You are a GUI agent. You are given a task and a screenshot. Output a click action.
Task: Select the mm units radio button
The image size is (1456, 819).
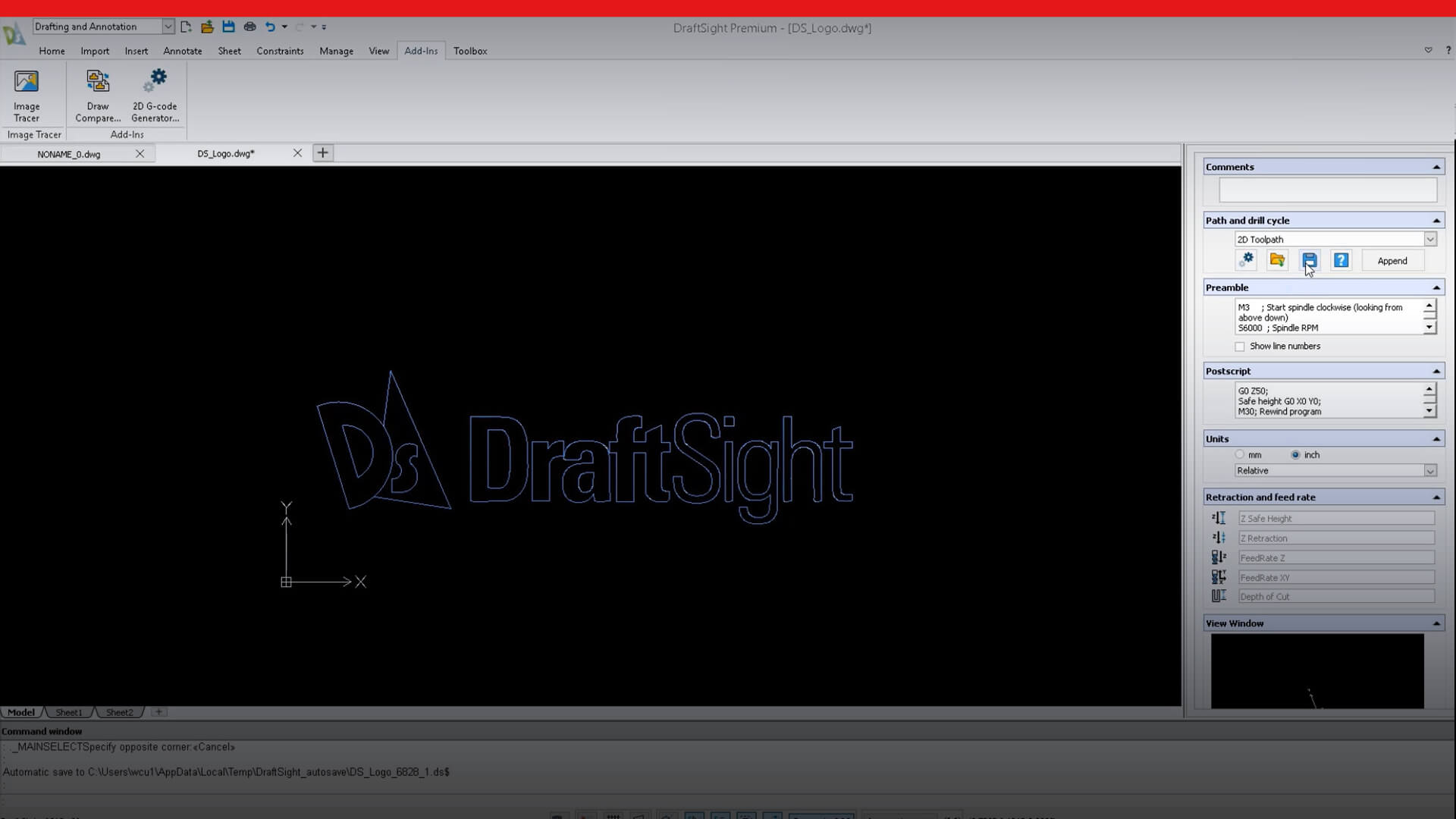click(x=1240, y=454)
